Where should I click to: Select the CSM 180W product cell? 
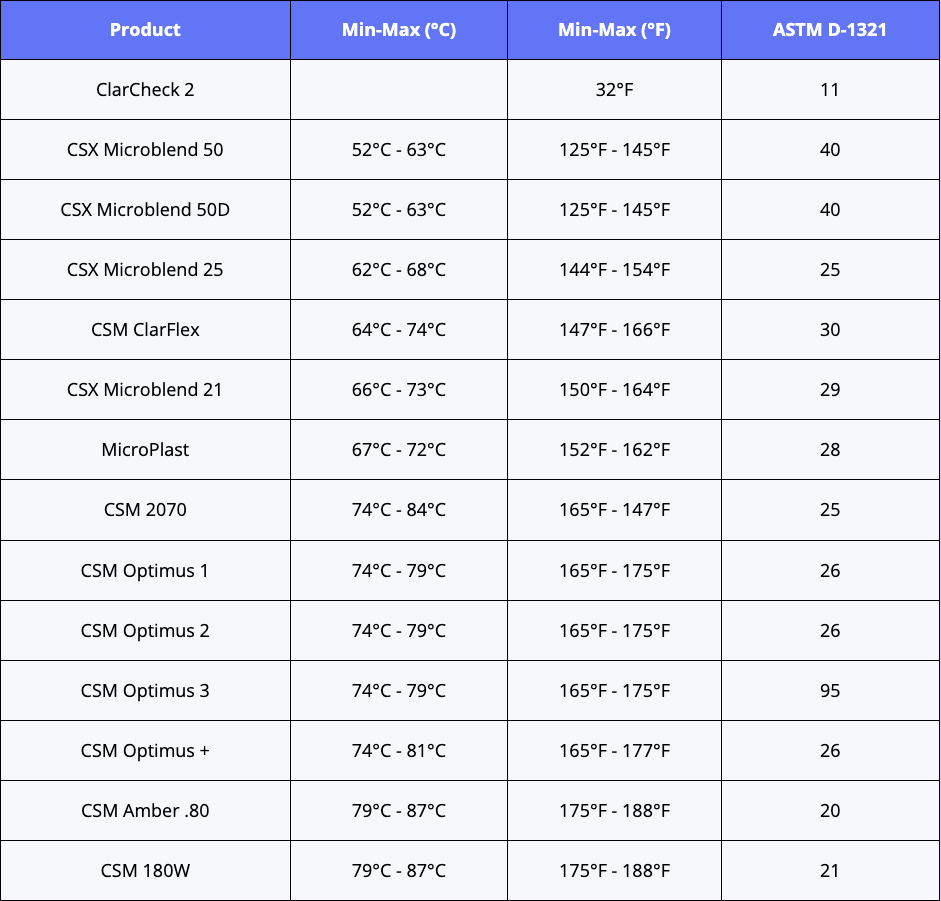pos(145,871)
